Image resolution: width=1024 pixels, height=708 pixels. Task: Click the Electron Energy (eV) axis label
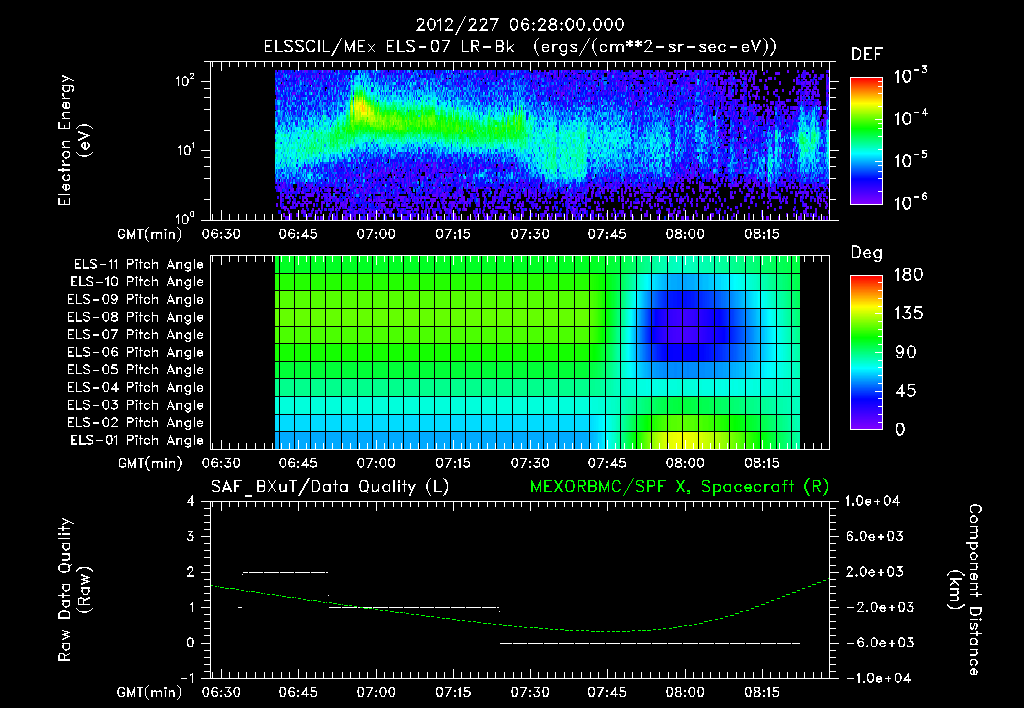coord(74,140)
